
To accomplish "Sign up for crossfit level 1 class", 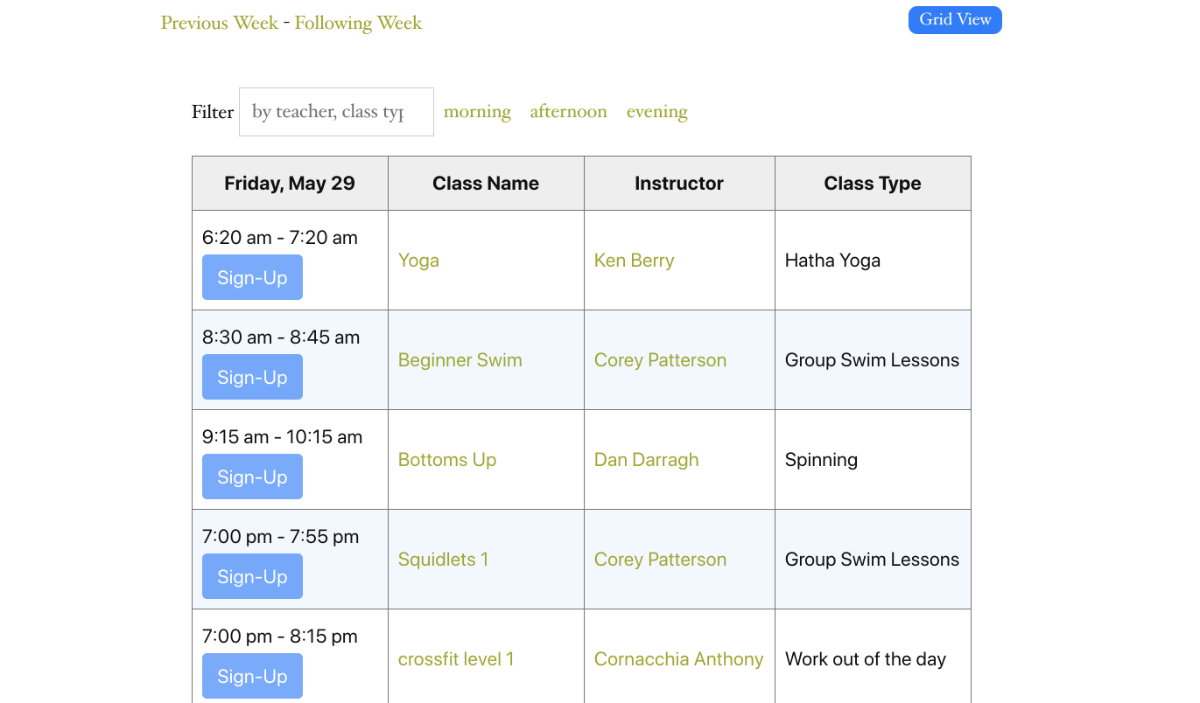I will [252, 676].
